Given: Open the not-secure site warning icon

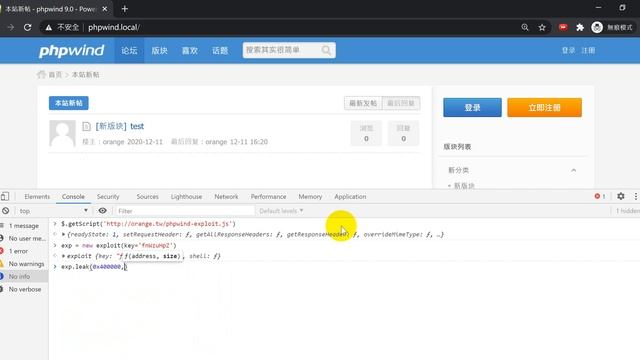Looking at the screenshot, I should 49,27.
